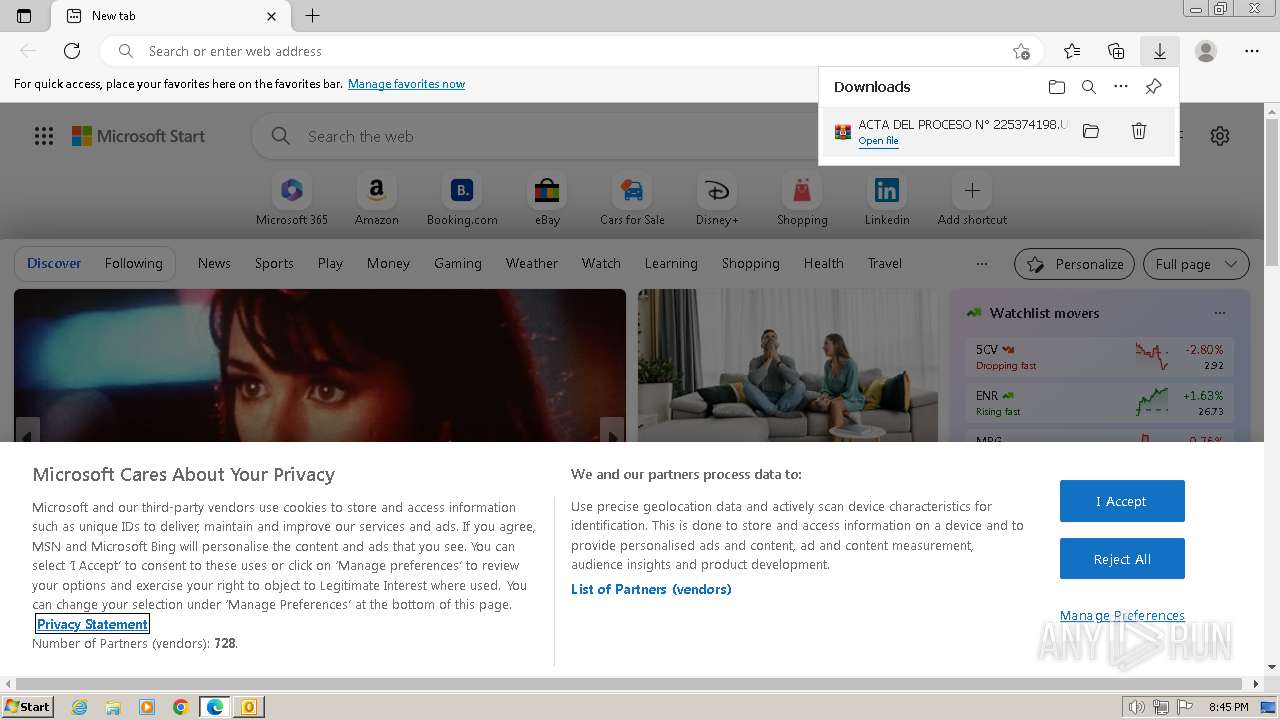Screen dimensions: 1280x720
Task: Open the Sports category
Action: coord(274,263)
